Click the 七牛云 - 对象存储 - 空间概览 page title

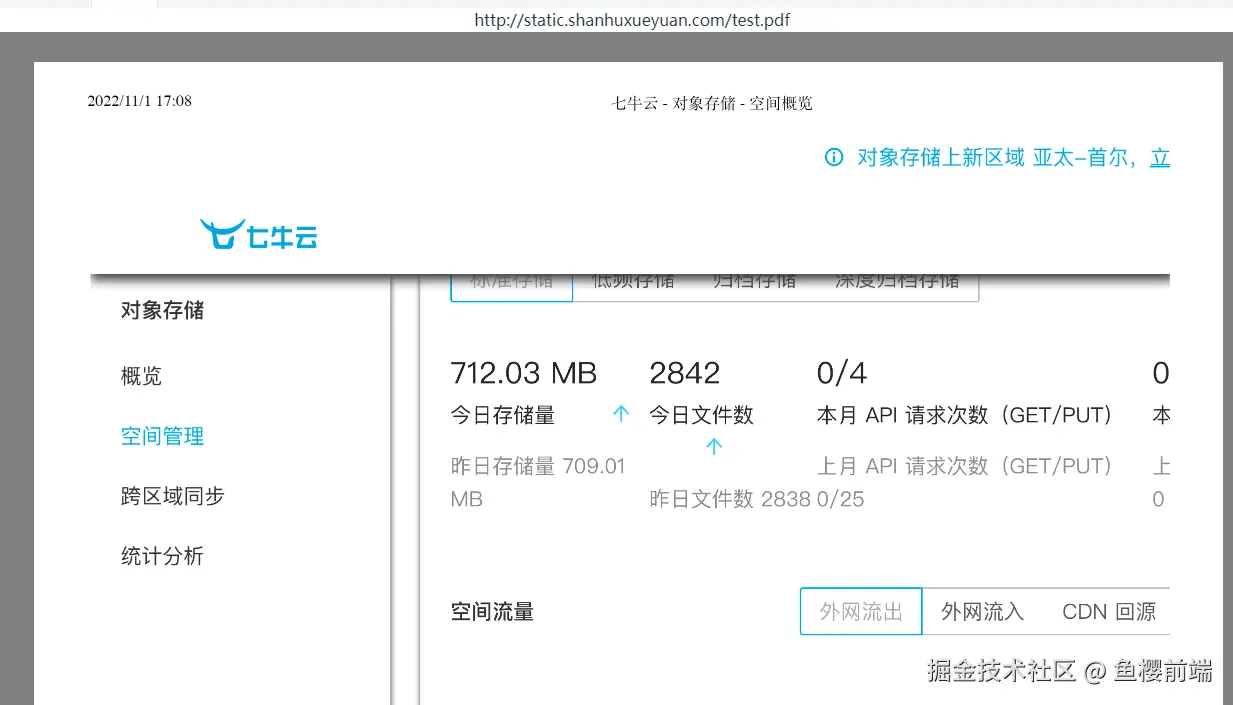[711, 103]
